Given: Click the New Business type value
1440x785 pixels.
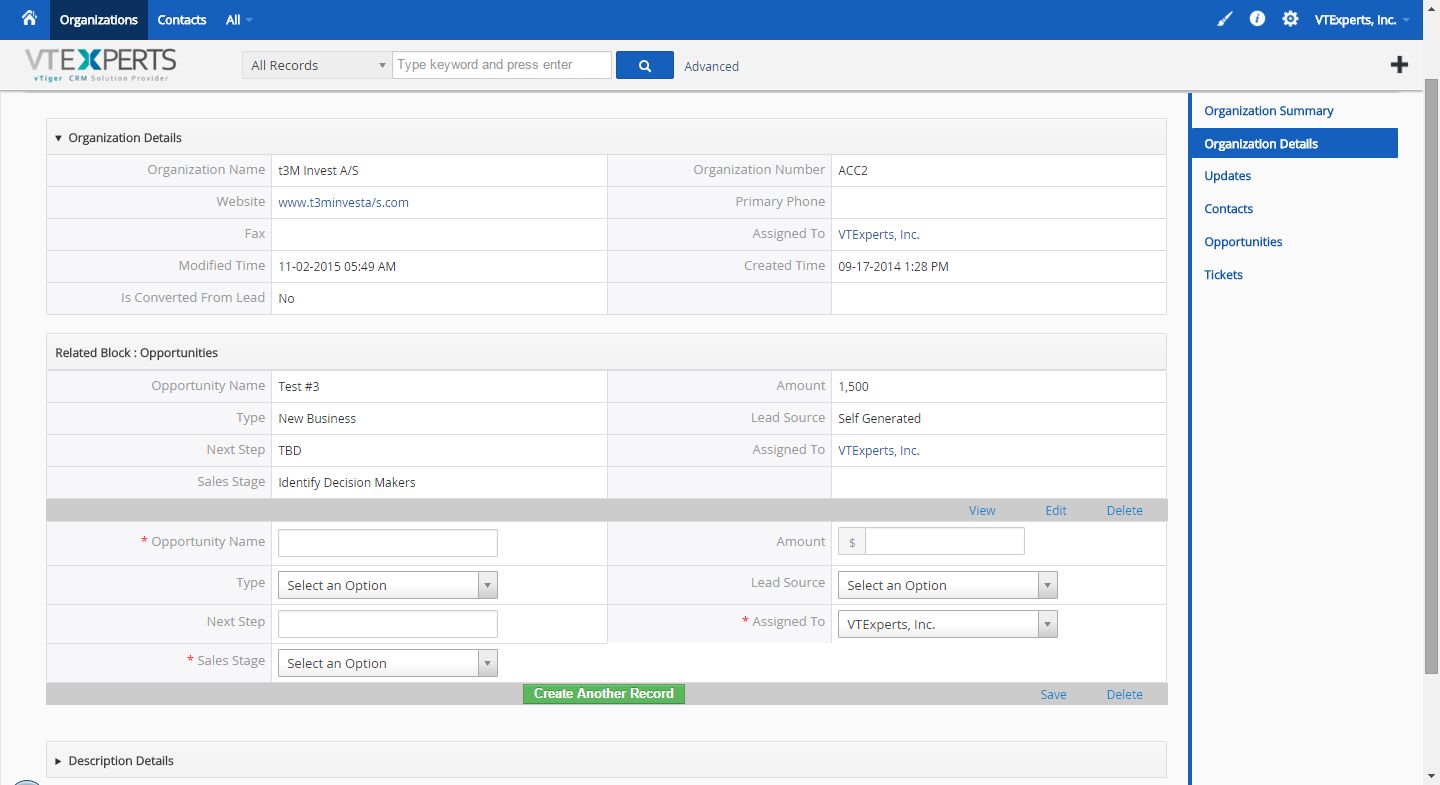Looking at the screenshot, I should pyautogui.click(x=317, y=418).
